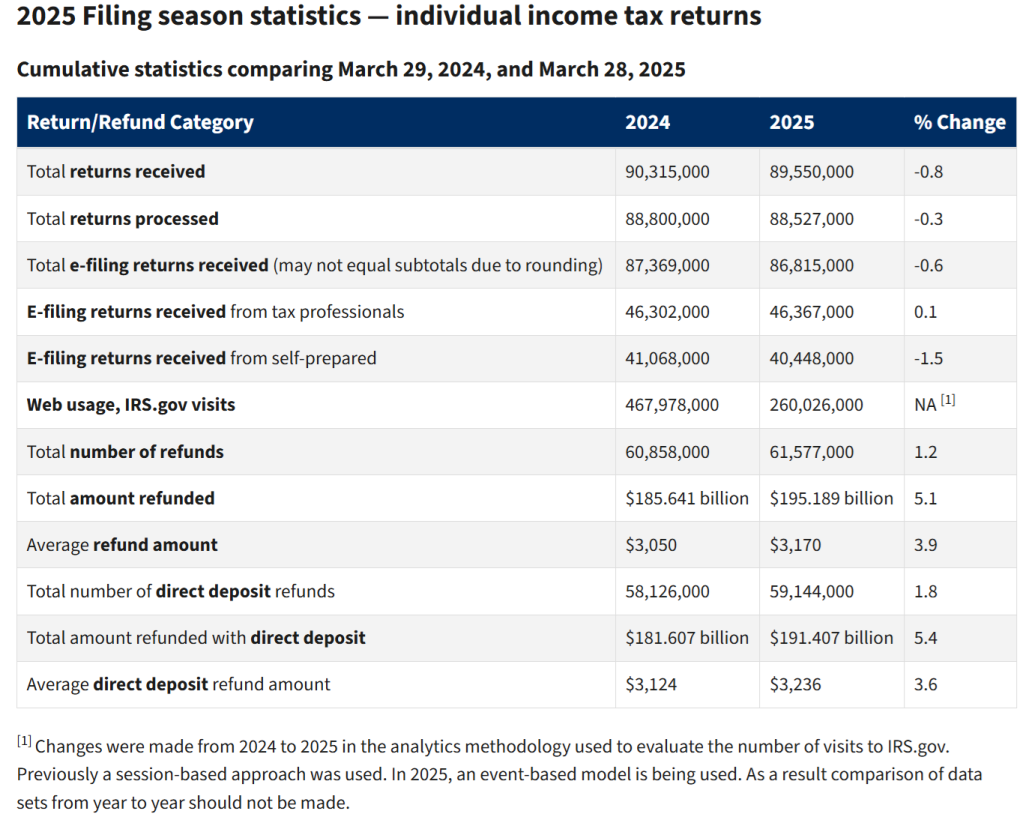Click the [1] marker starting the footnote text

(x=24, y=742)
